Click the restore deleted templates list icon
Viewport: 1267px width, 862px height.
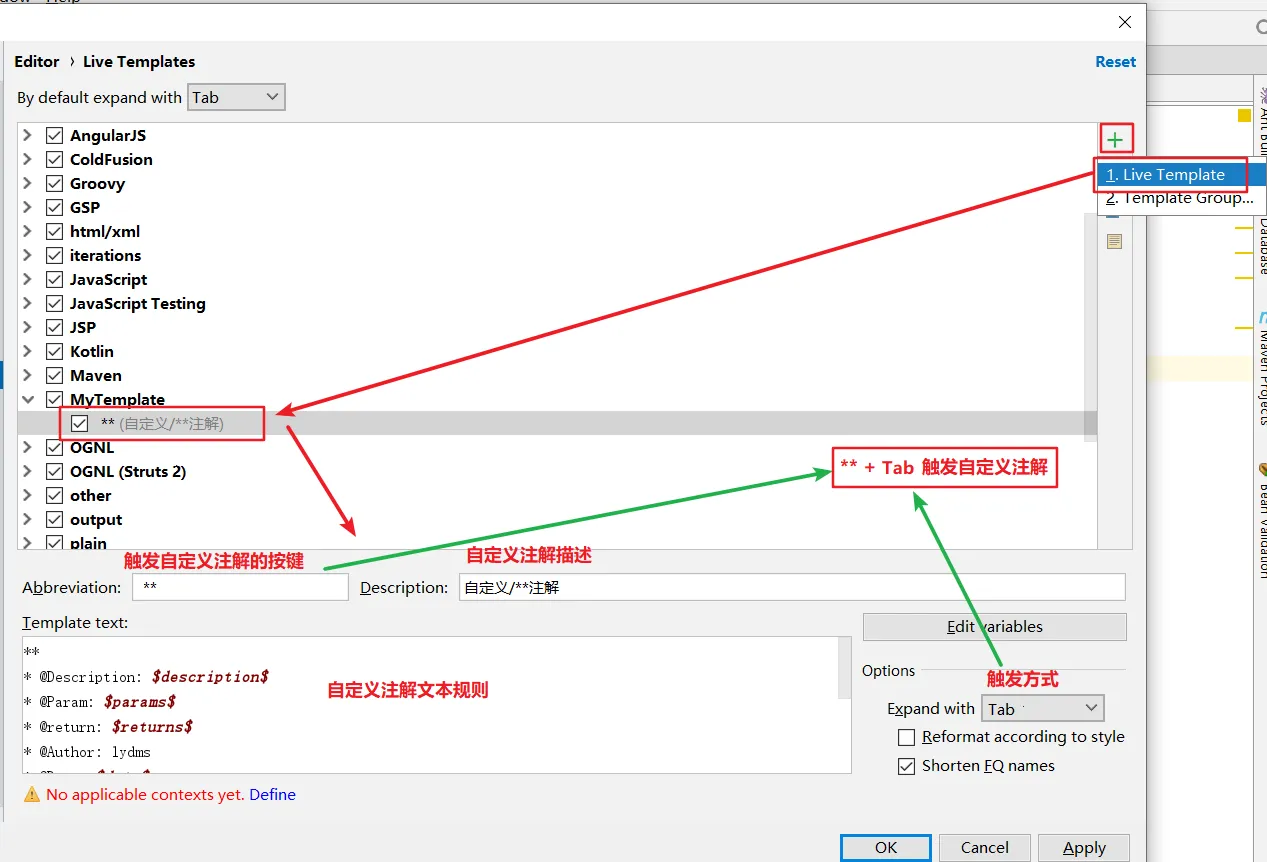pyautogui.click(x=1114, y=241)
